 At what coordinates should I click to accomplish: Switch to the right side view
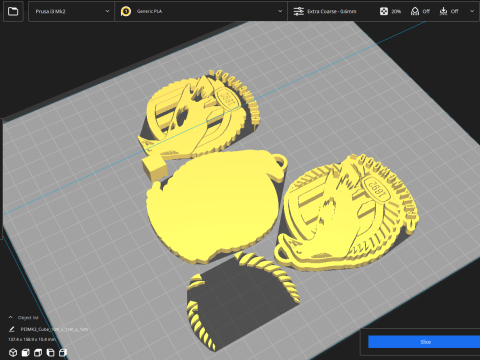pyautogui.click(x=63, y=352)
